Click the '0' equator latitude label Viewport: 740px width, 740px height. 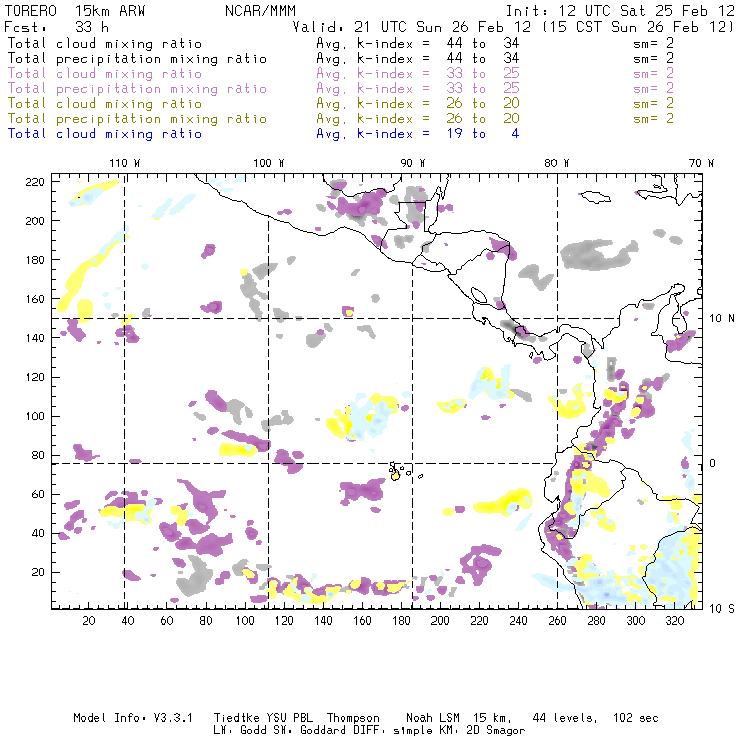coord(713,463)
